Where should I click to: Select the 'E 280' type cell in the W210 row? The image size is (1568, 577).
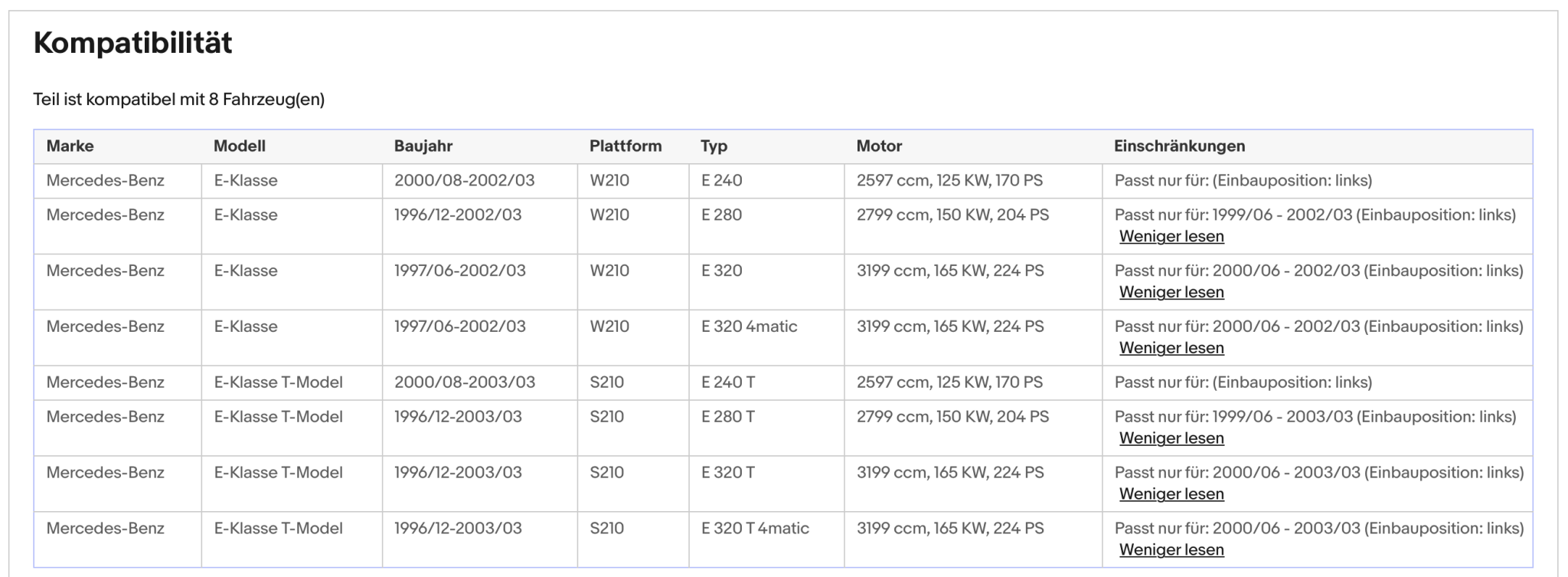pyautogui.click(x=722, y=215)
